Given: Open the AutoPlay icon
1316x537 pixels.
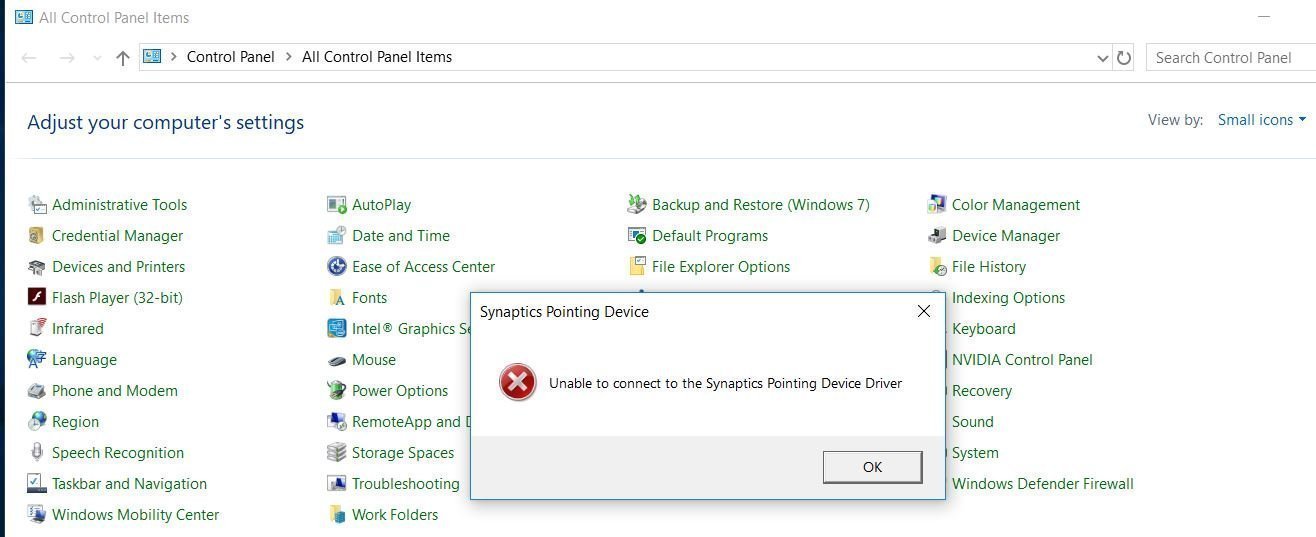Looking at the screenshot, I should point(337,205).
